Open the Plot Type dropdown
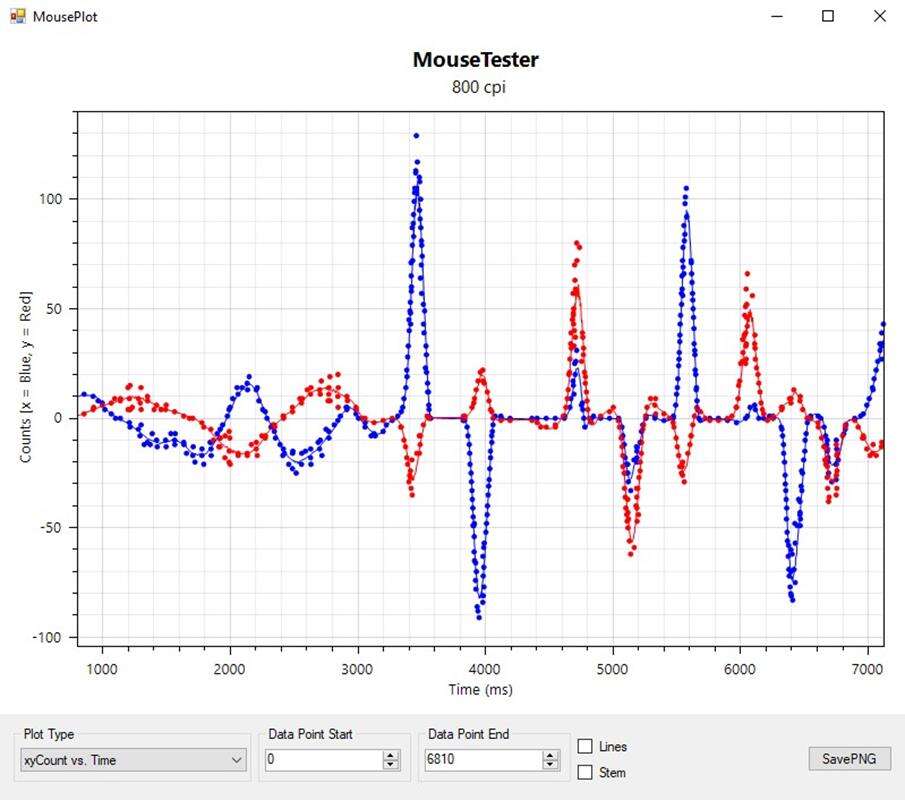The height and width of the screenshot is (800, 905). 133,760
